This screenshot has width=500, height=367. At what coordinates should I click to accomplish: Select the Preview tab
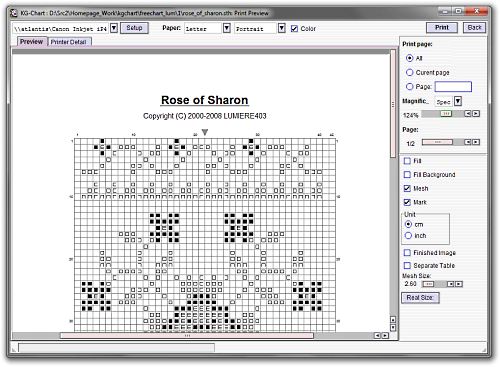coord(31,42)
